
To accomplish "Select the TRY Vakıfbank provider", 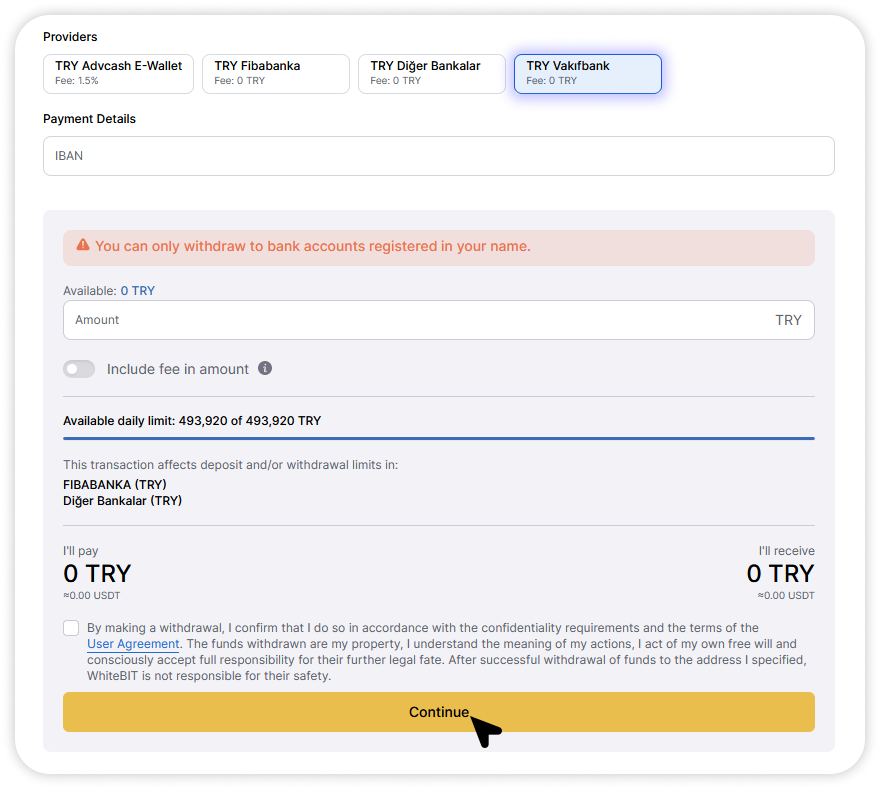I will click(588, 74).
